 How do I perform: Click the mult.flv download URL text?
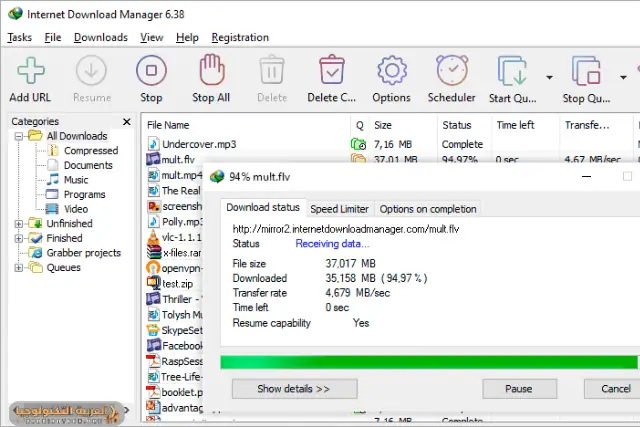346,229
